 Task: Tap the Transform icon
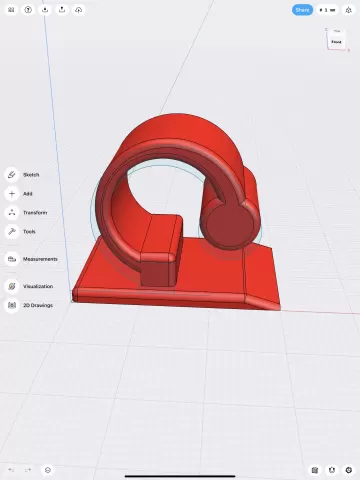pos(12,213)
